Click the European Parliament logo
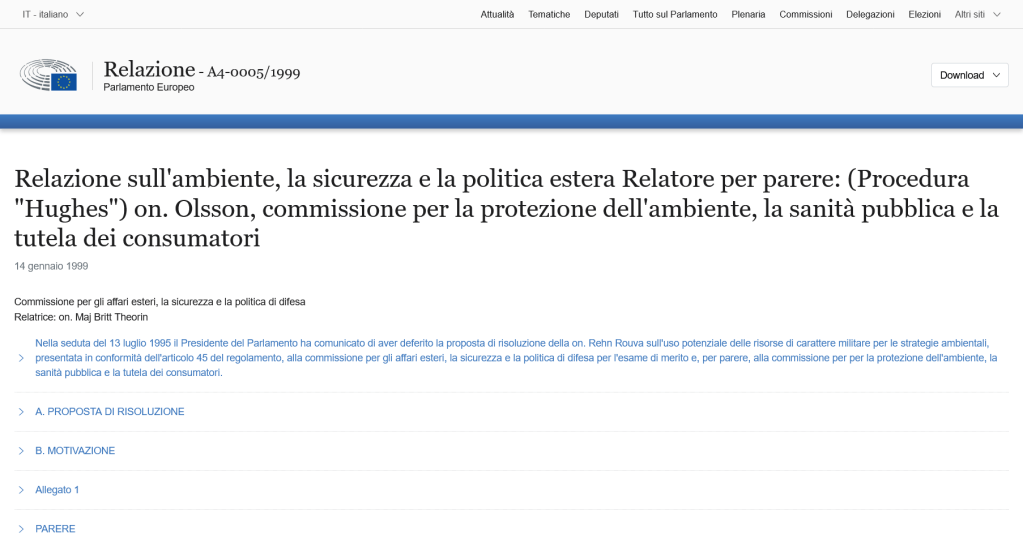Image resolution: width=1023 pixels, height=551 pixels. pos(48,76)
